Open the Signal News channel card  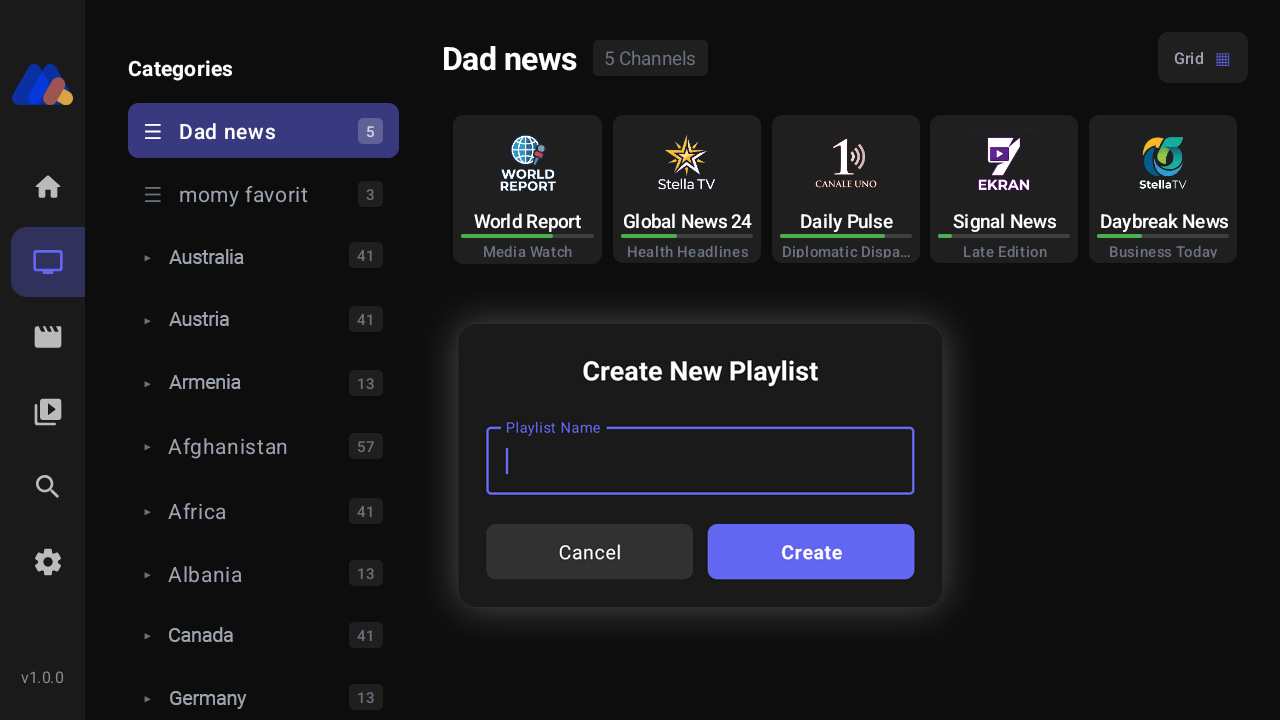pyautogui.click(x=1003, y=189)
